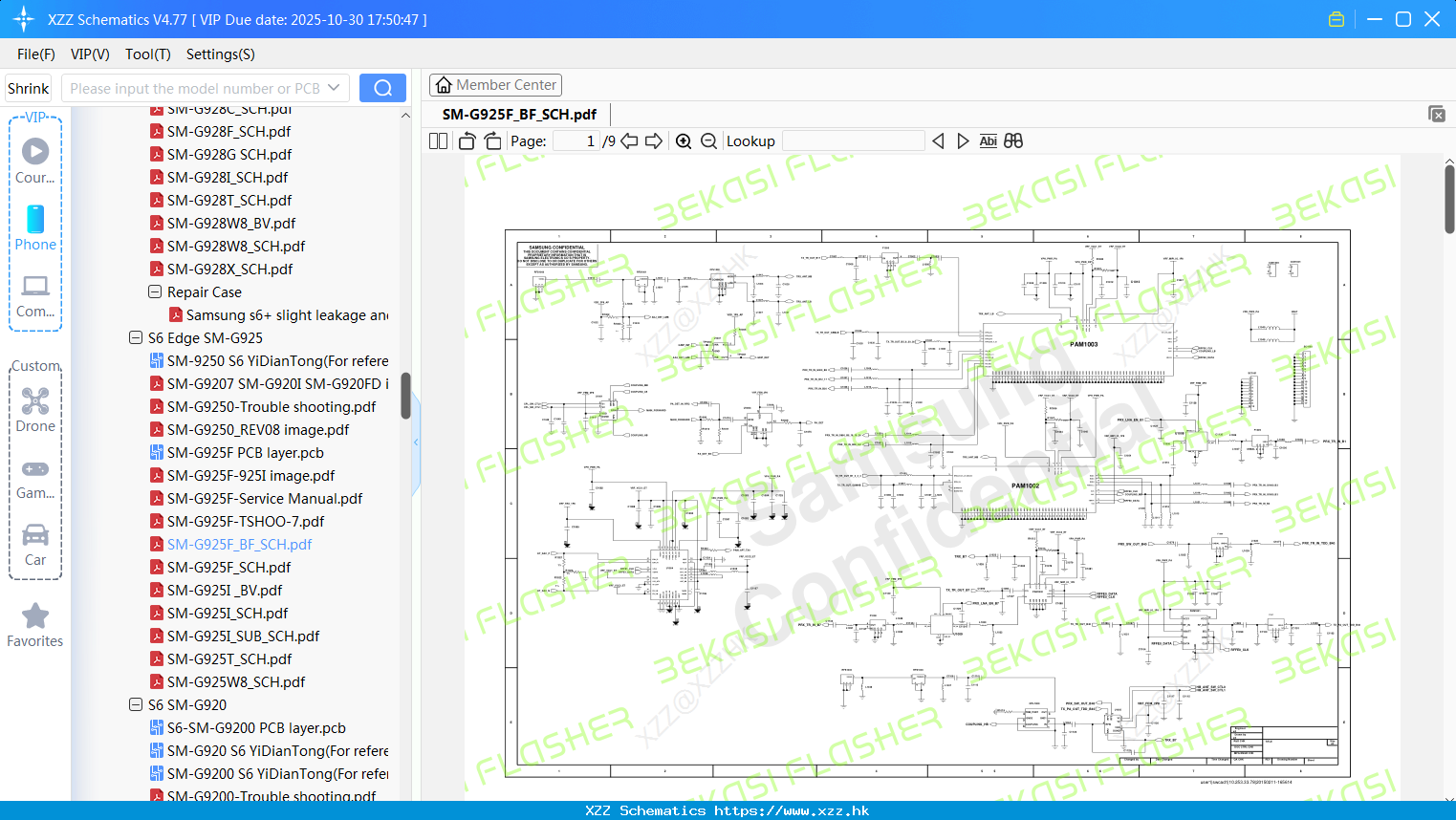Open SM-G9250-Trouble shooting.pdf
Viewport: 1456px width, 820px height.
pos(272,406)
